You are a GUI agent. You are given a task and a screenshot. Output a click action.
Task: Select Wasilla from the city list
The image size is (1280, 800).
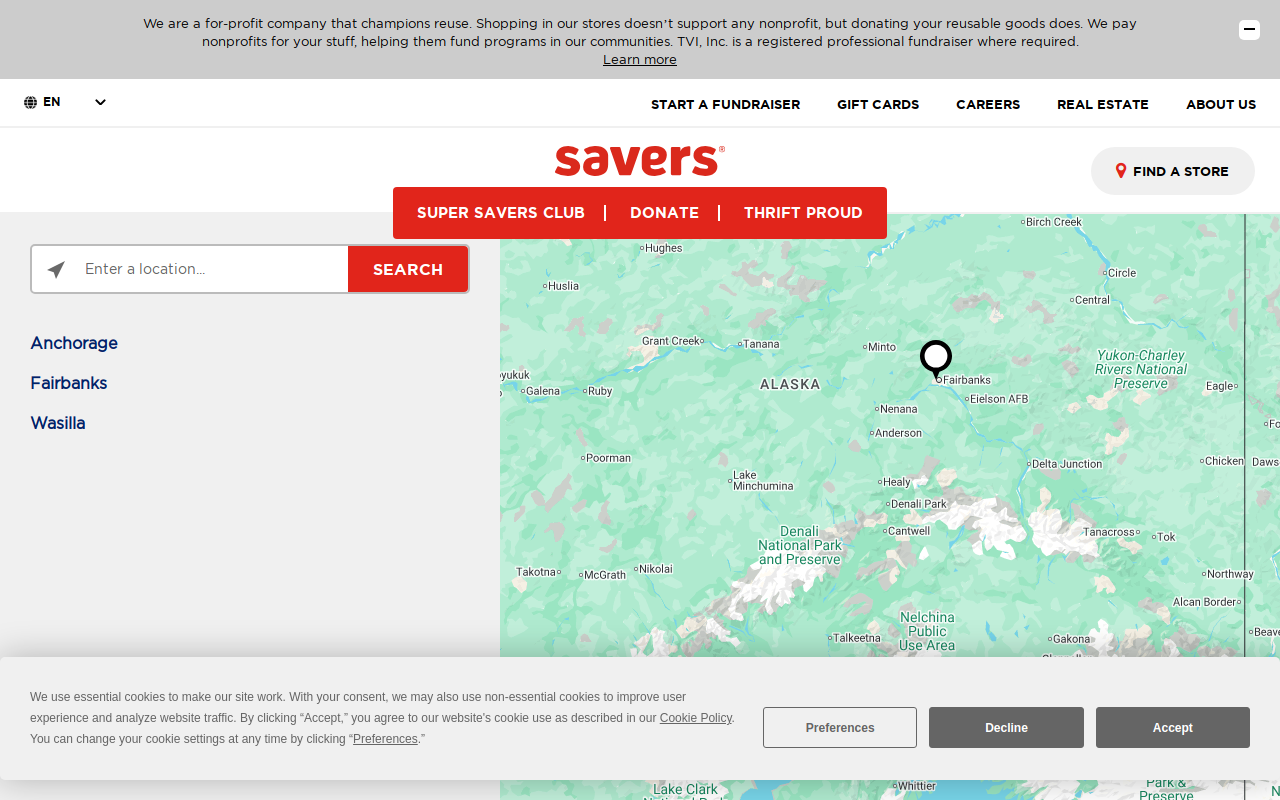pos(58,423)
